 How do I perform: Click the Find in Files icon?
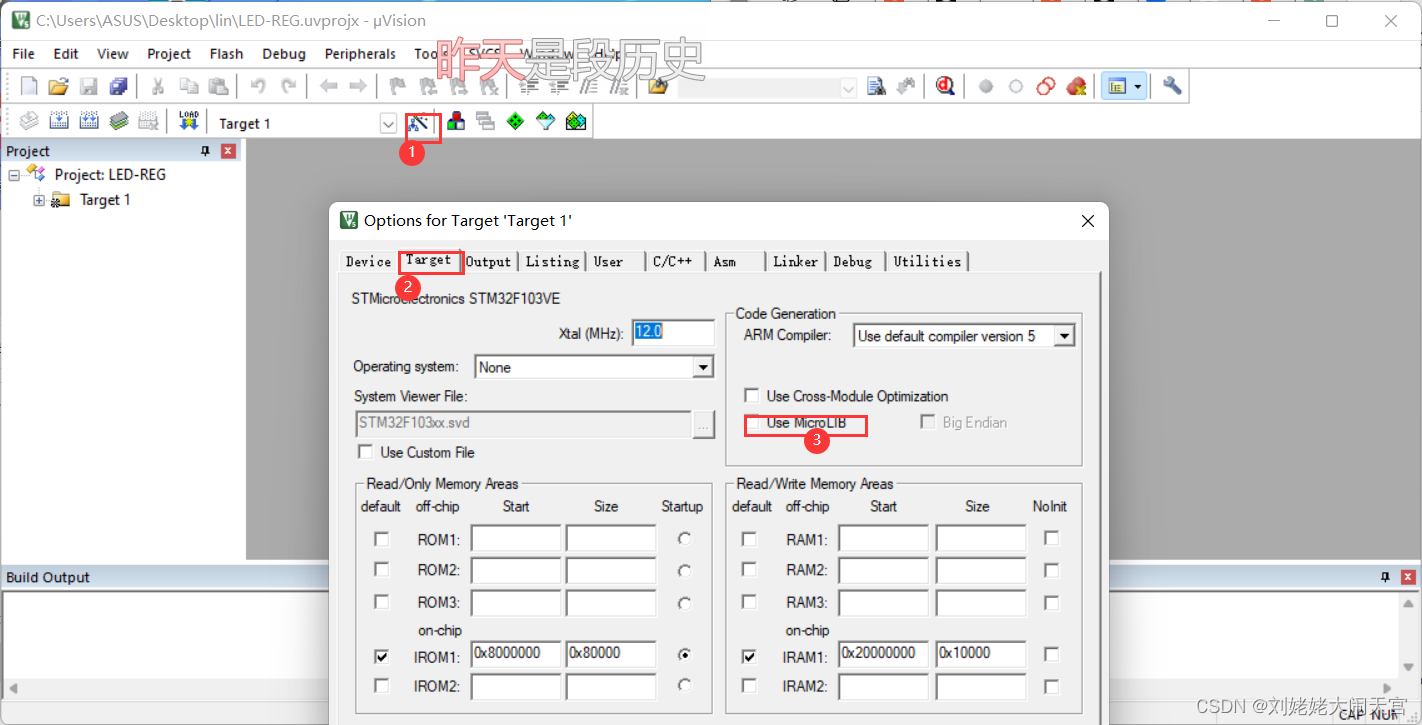tap(657, 87)
